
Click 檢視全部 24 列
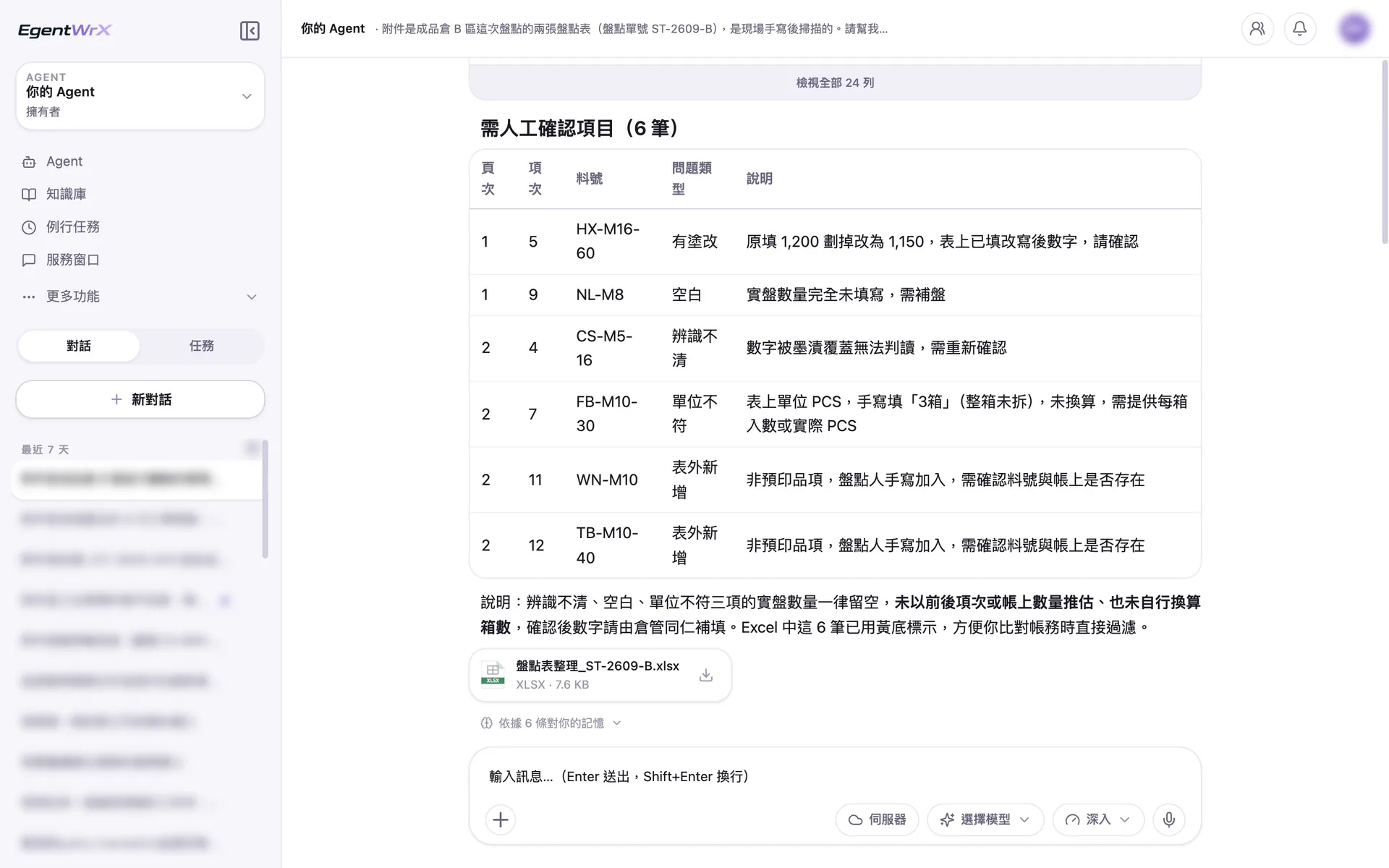click(x=835, y=82)
